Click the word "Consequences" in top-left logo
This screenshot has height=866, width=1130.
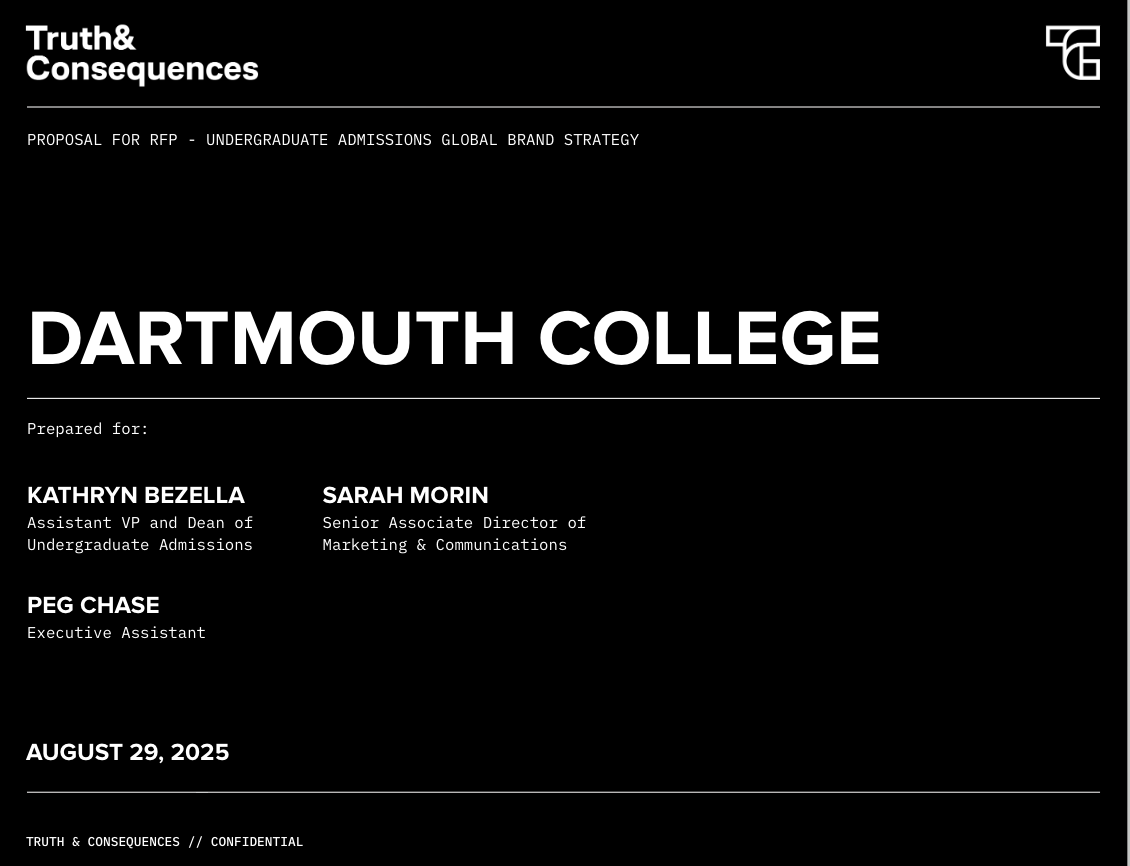(142, 69)
